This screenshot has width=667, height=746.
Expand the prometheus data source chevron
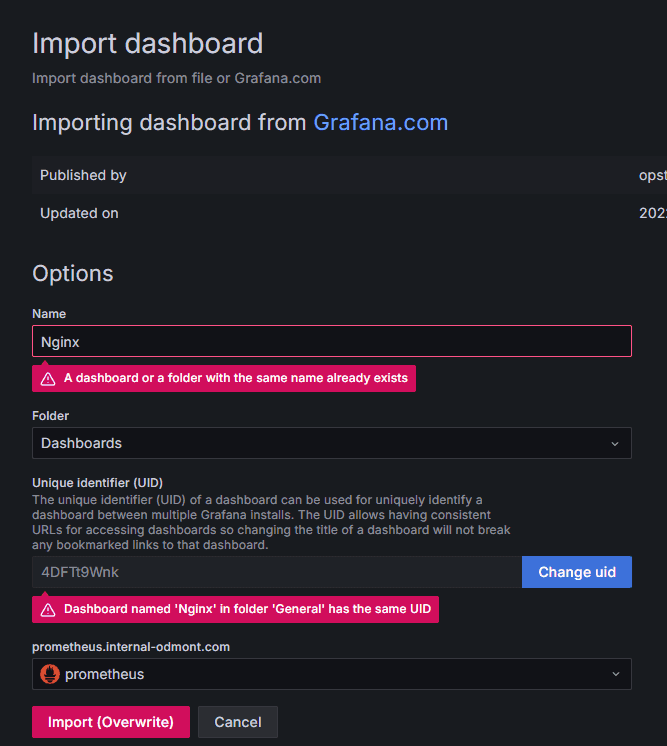(616, 674)
